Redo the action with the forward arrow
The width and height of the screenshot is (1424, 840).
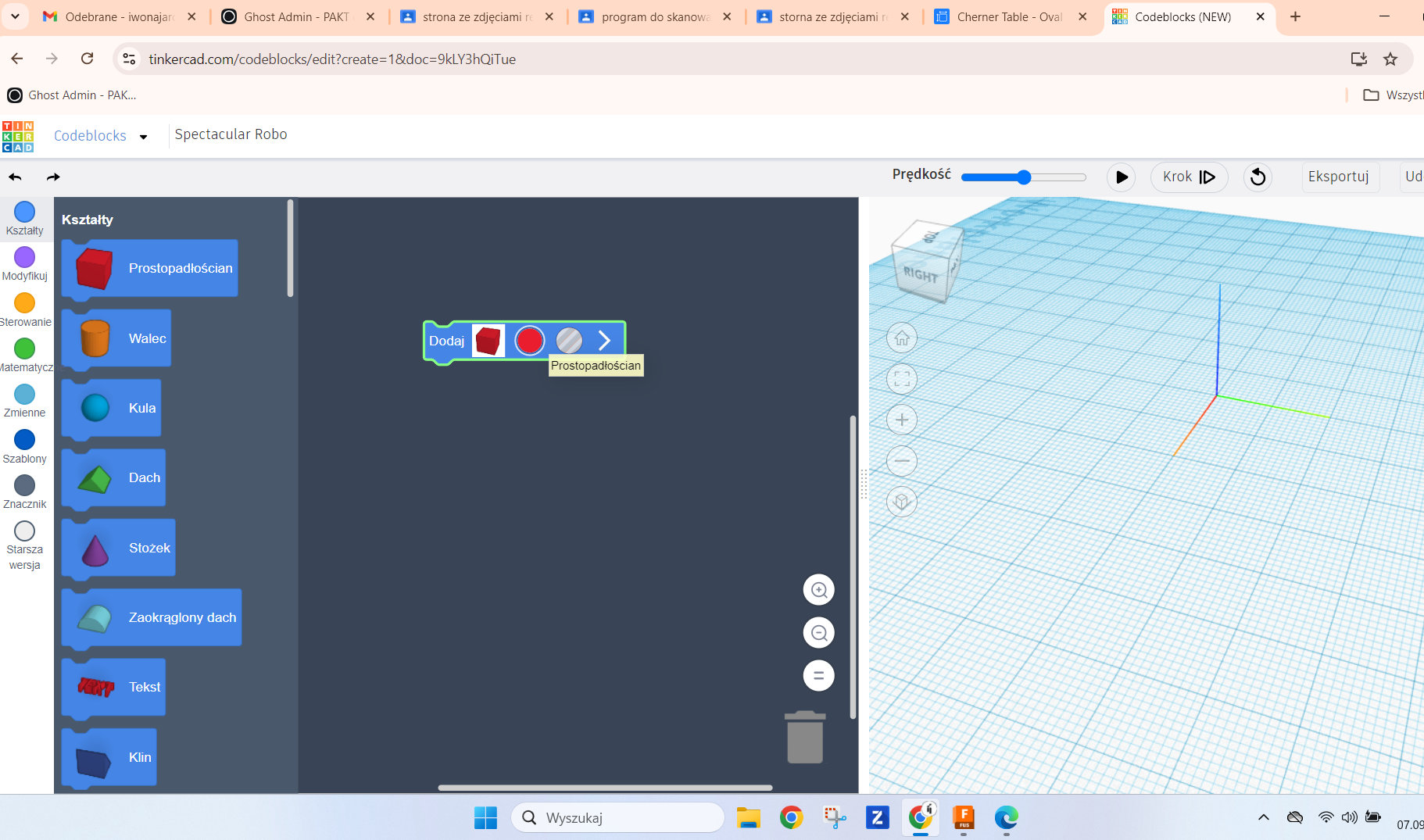coord(53,177)
